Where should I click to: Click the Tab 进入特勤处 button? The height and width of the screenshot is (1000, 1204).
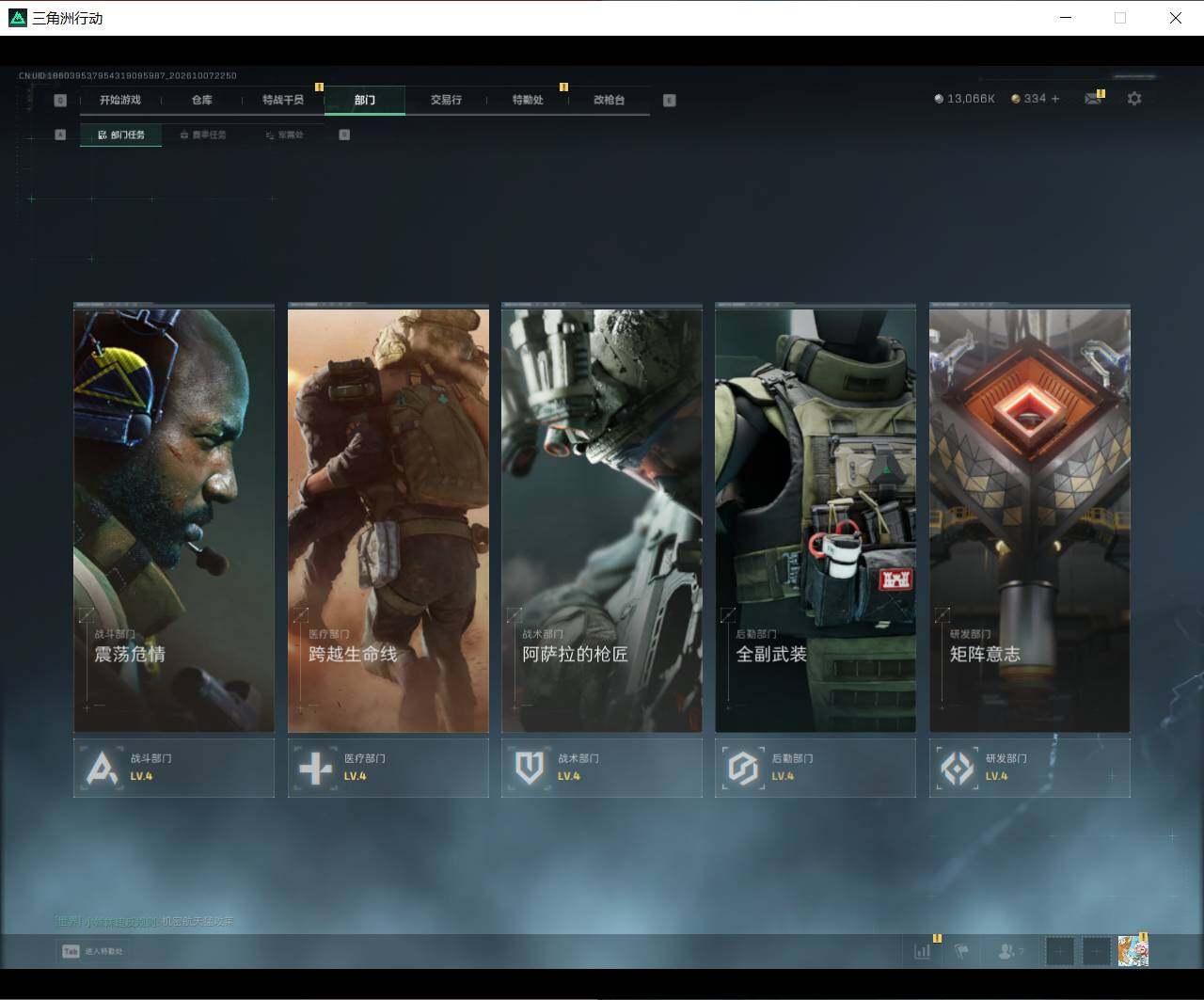click(92, 951)
